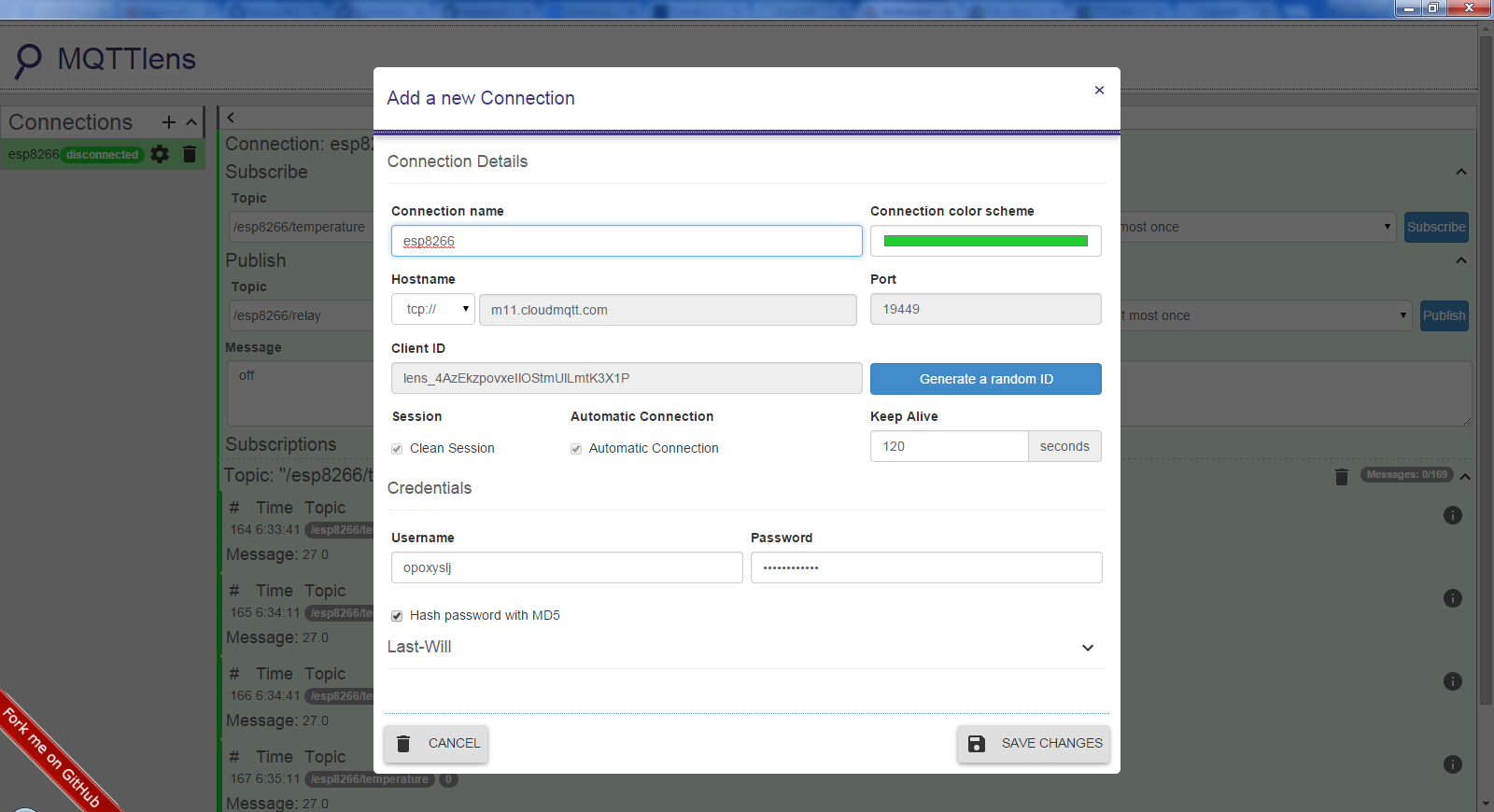Screen dimensions: 1494x812
Task: Click the Messages: 0/169 badge
Action: (1407, 475)
